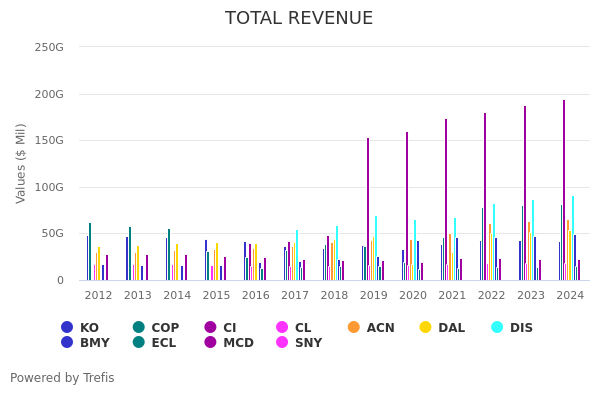Toggle the KO series in the legend
Image resolution: width=600 pixels, height=400 pixels.
(80, 327)
